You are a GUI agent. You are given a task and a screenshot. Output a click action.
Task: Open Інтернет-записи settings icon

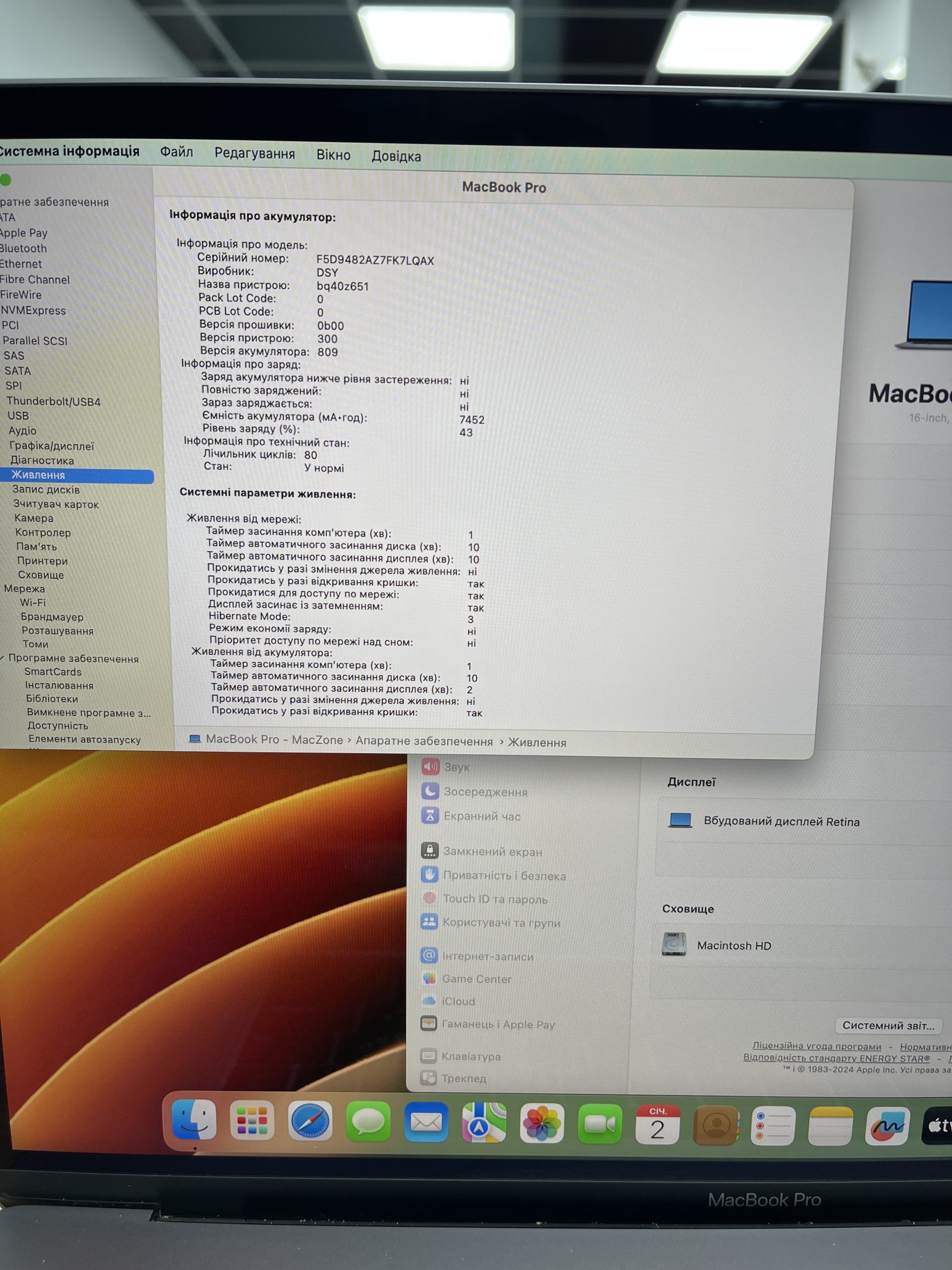(429, 955)
